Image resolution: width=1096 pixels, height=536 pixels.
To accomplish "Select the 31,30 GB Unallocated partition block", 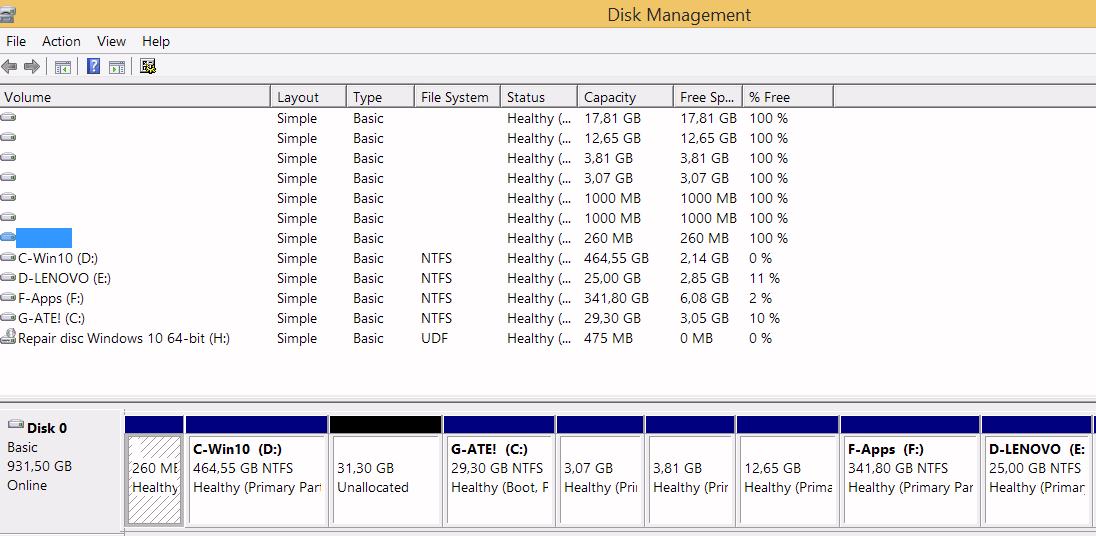I will coord(385,477).
